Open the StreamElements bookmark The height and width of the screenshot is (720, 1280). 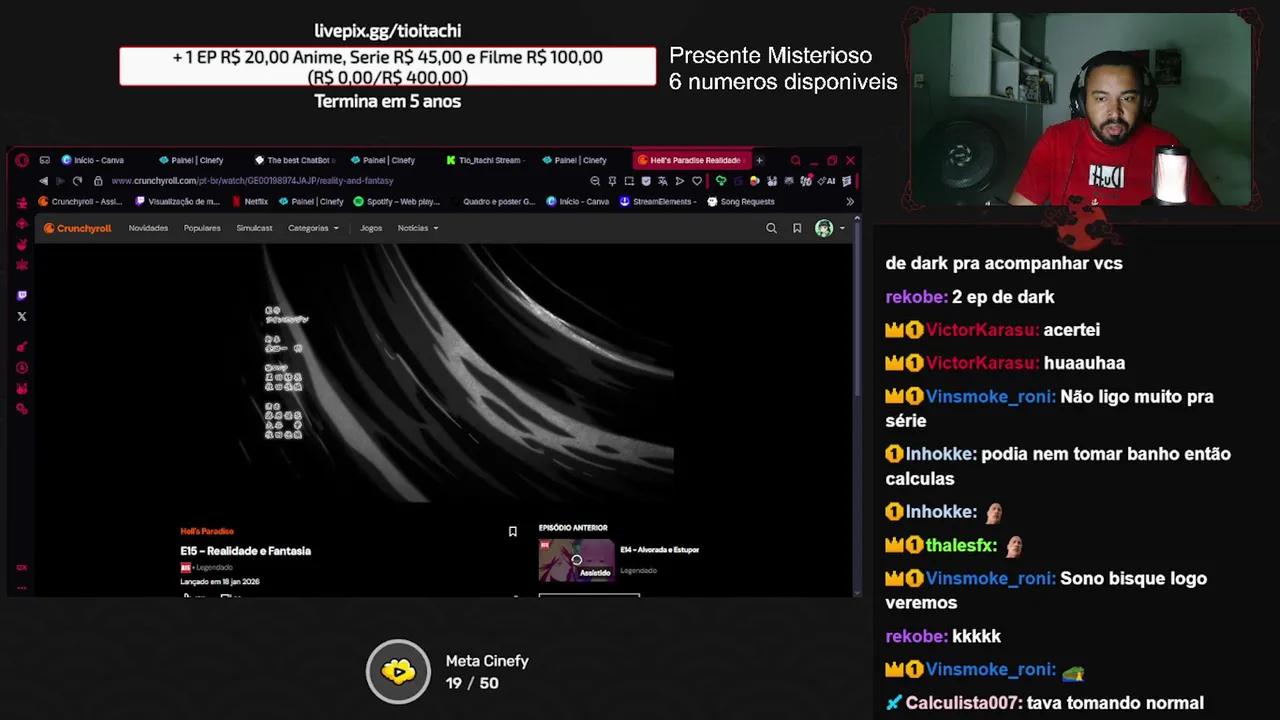point(656,201)
